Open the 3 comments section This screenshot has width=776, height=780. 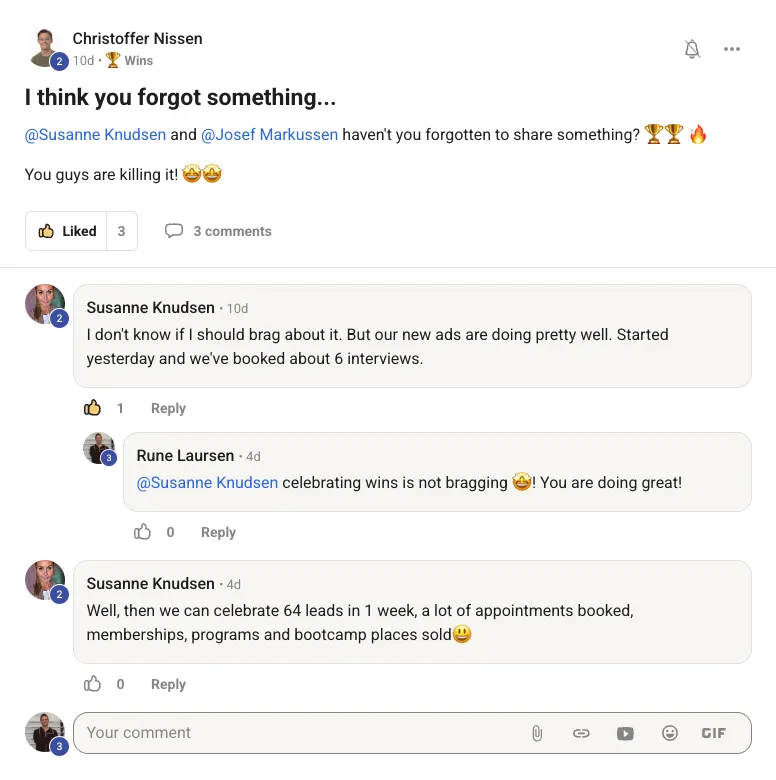pyautogui.click(x=218, y=231)
